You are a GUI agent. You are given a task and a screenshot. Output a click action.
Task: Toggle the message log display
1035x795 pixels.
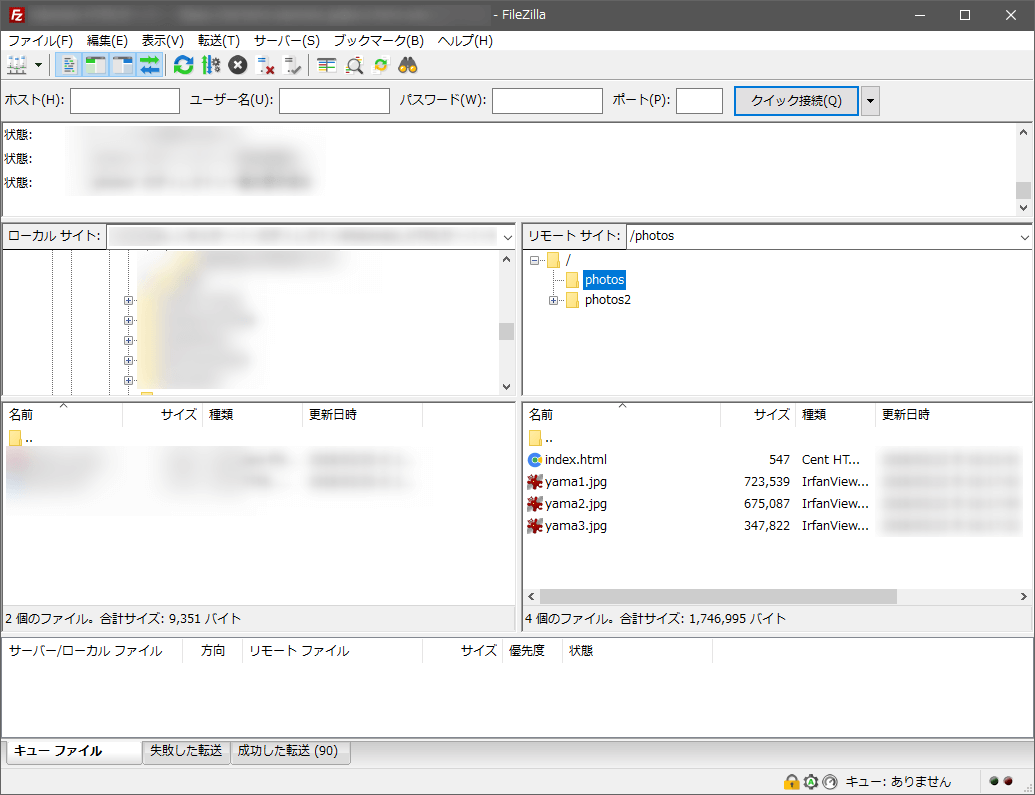(68, 66)
